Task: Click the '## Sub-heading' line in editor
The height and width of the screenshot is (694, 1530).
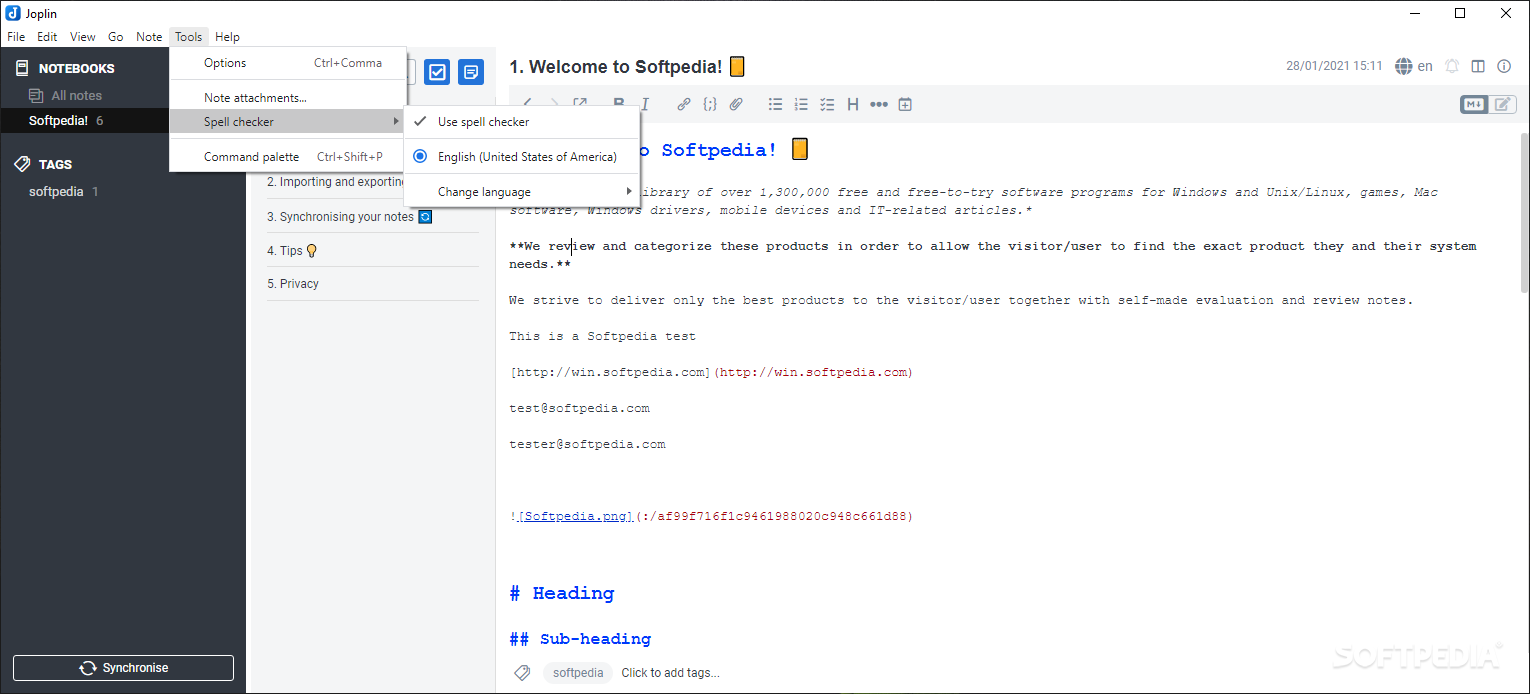Action: (580, 638)
